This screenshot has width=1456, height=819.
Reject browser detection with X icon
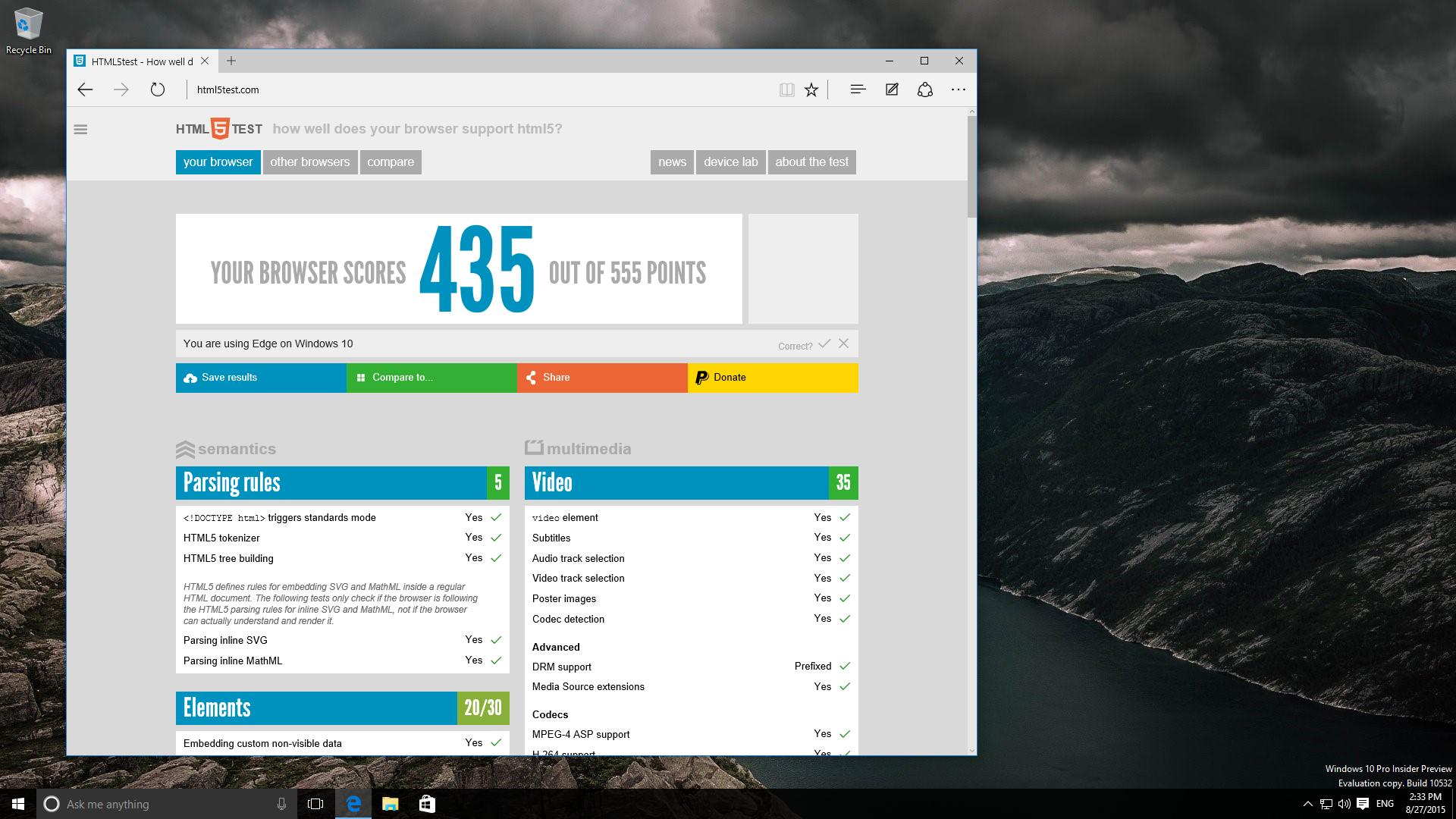843,344
